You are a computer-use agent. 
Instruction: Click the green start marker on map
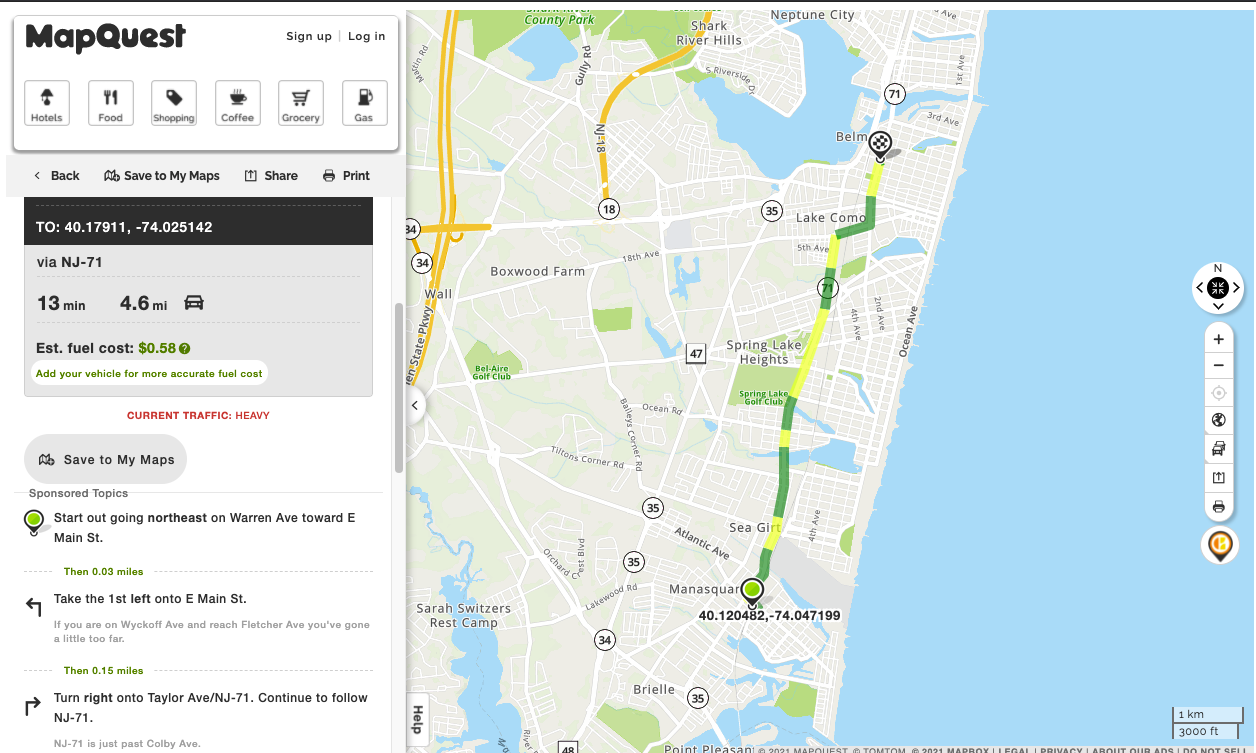pos(752,592)
